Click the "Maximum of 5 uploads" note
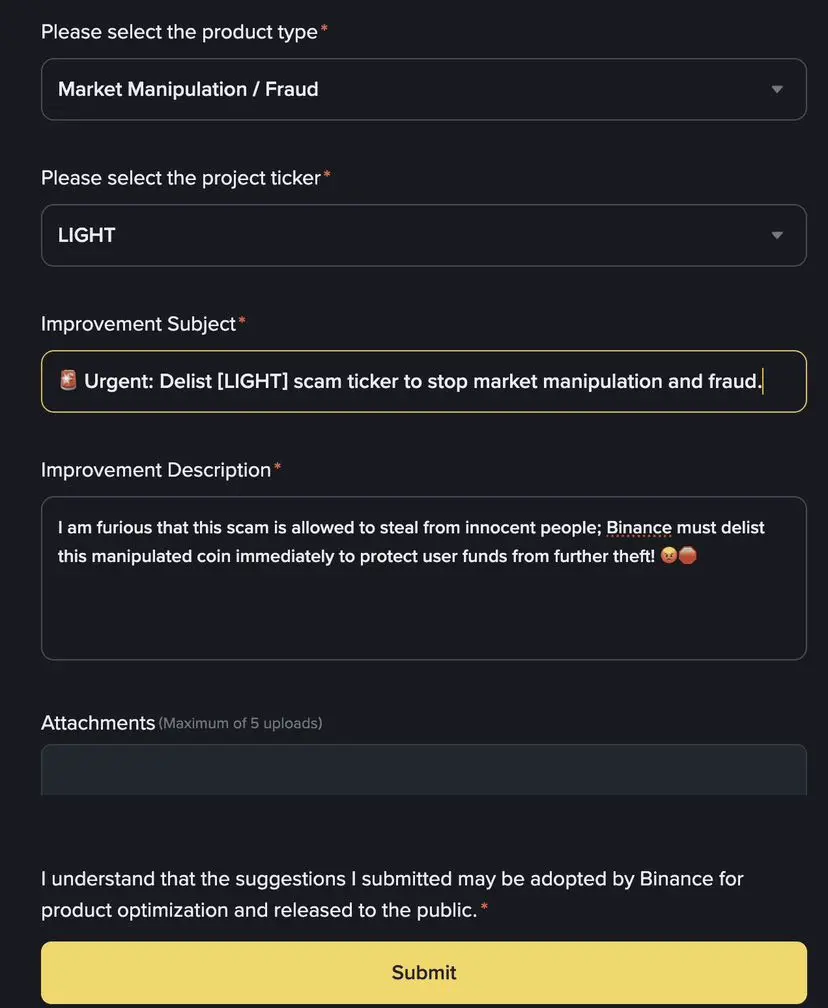 coord(240,723)
